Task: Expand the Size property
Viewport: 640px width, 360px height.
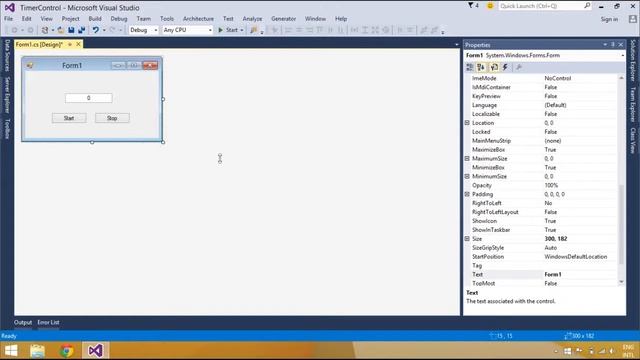Action: point(467,239)
